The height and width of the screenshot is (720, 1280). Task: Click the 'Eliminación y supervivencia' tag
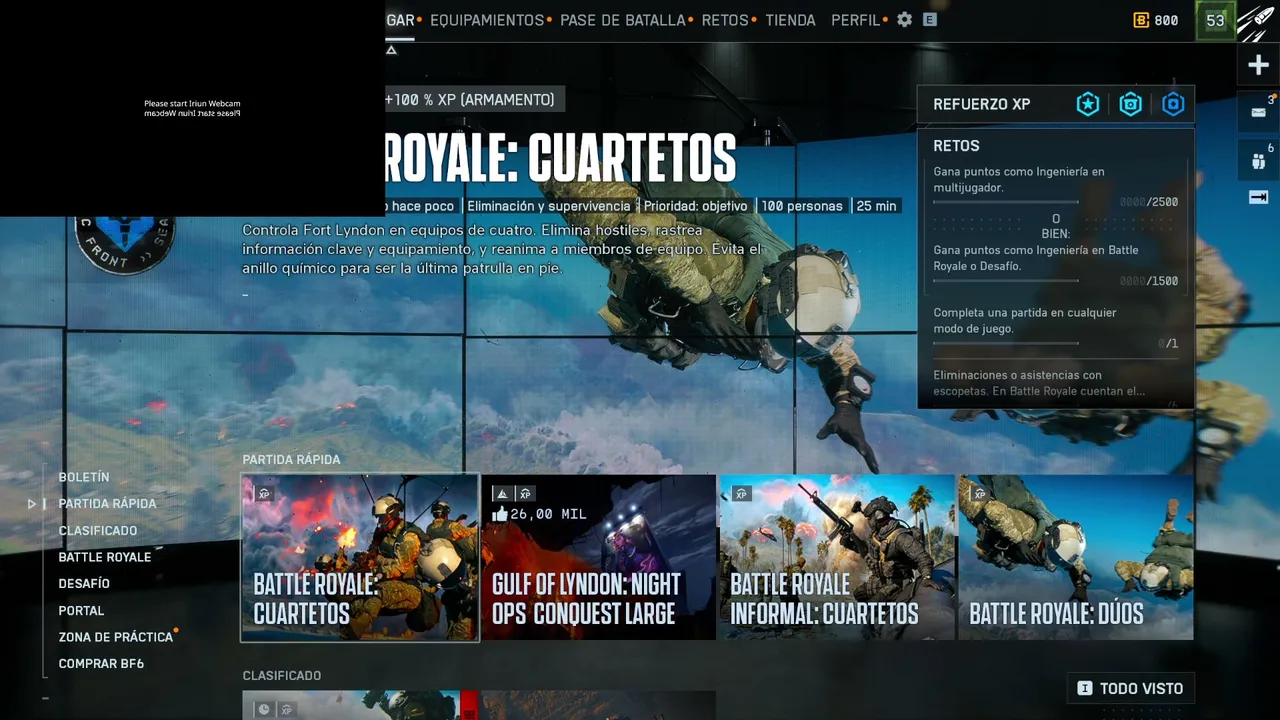(549, 206)
